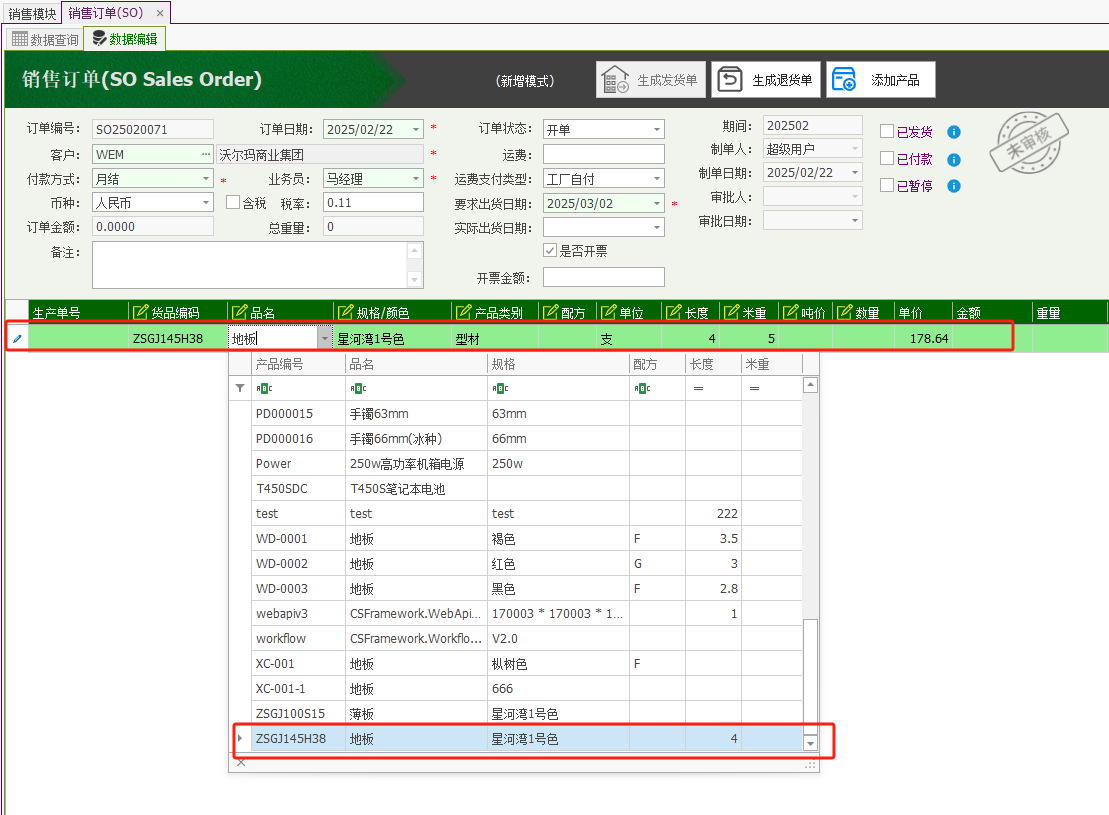The width and height of the screenshot is (1109, 815).
Task: Close lookup popup with X icon
Action: [x=241, y=762]
